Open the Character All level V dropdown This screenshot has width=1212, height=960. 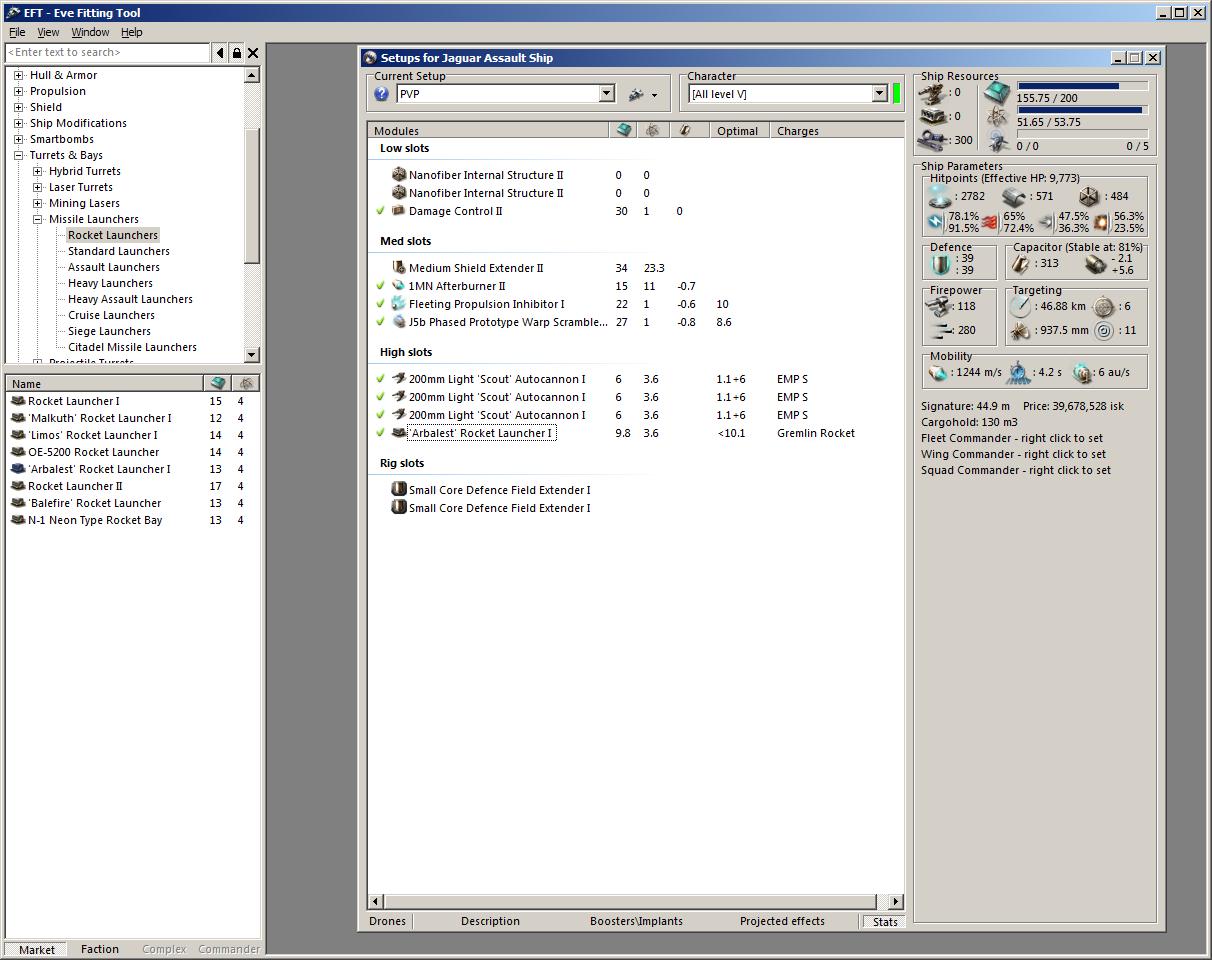pos(880,94)
